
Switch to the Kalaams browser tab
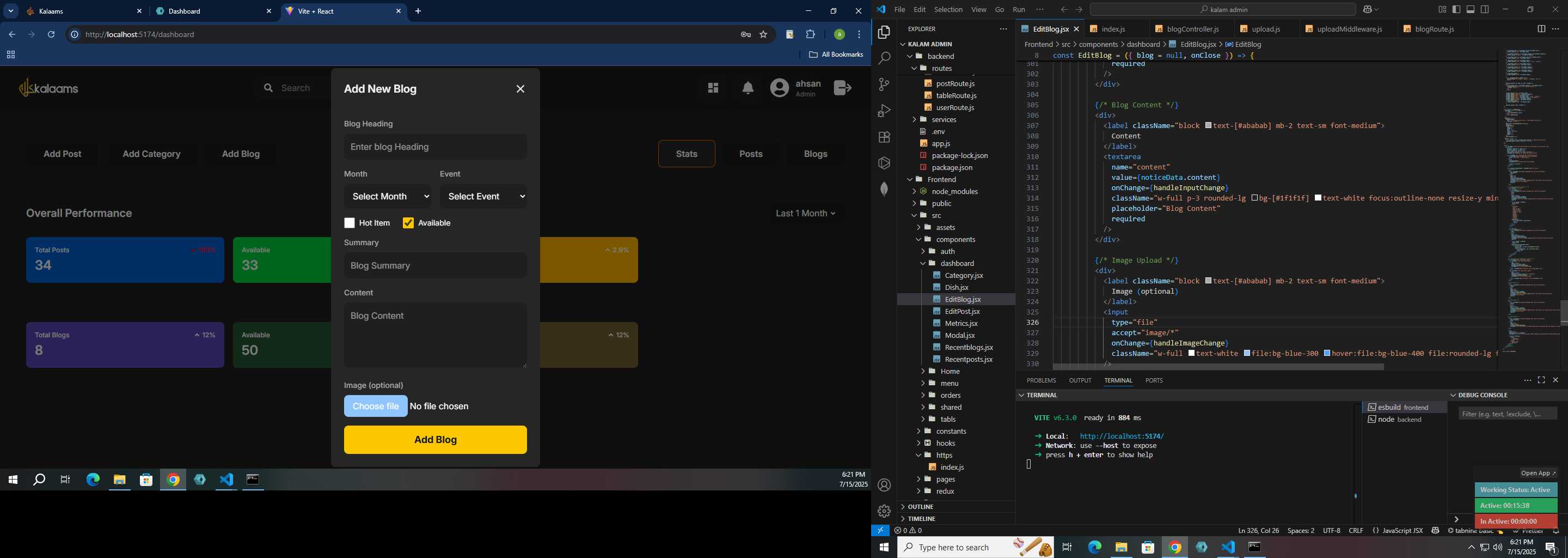pyautogui.click(x=84, y=11)
